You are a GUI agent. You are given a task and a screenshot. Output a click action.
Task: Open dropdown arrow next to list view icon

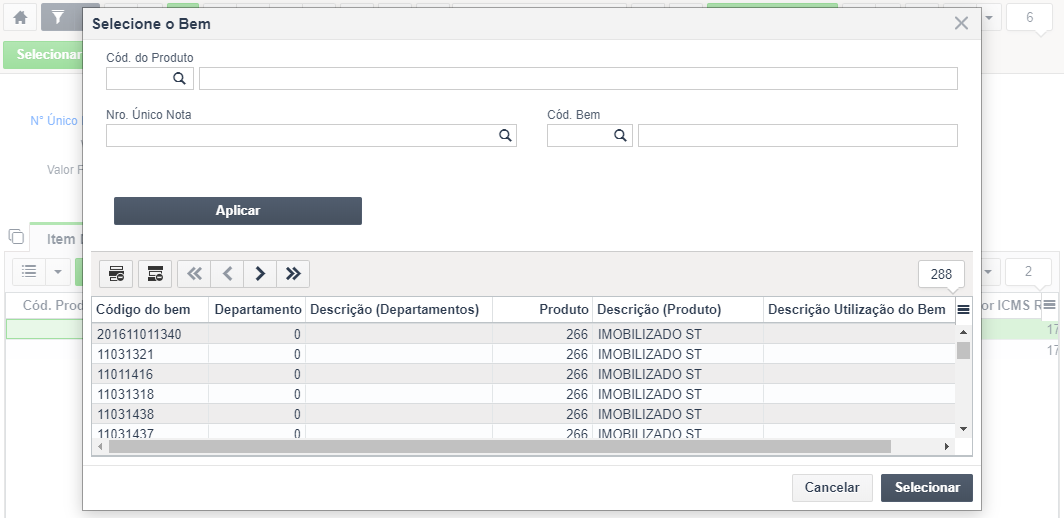coord(58,272)
